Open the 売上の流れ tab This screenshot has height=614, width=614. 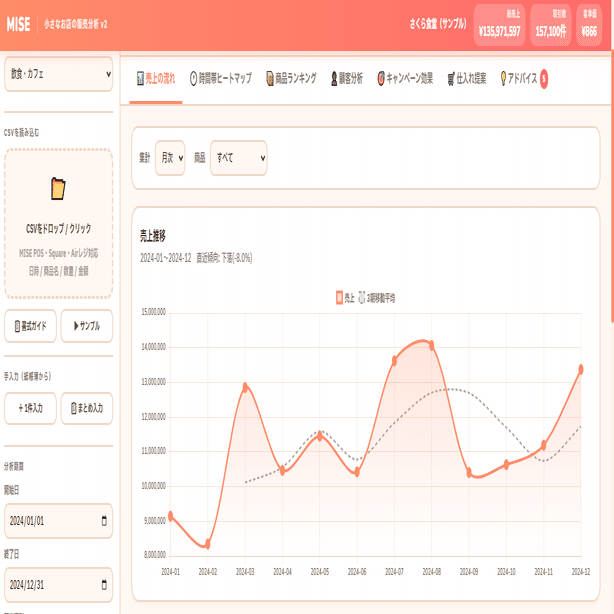[x=155, y=79]
